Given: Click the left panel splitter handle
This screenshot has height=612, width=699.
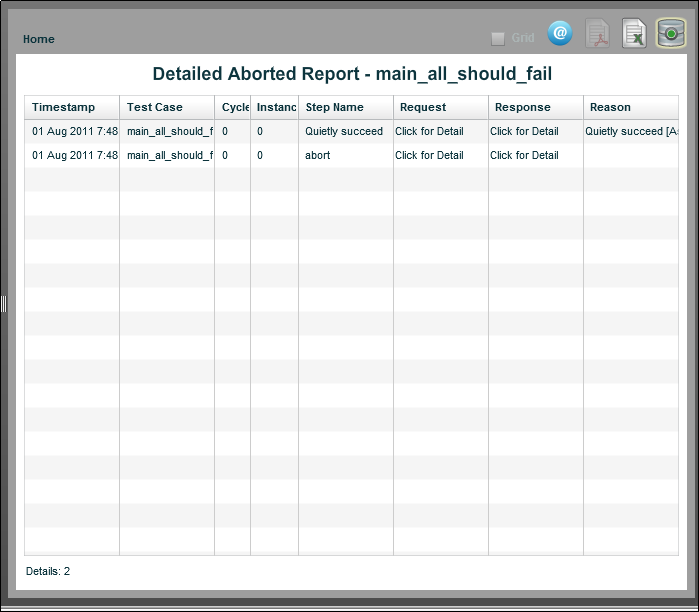Looking at the screenshot, I should (x=4, y=303).
